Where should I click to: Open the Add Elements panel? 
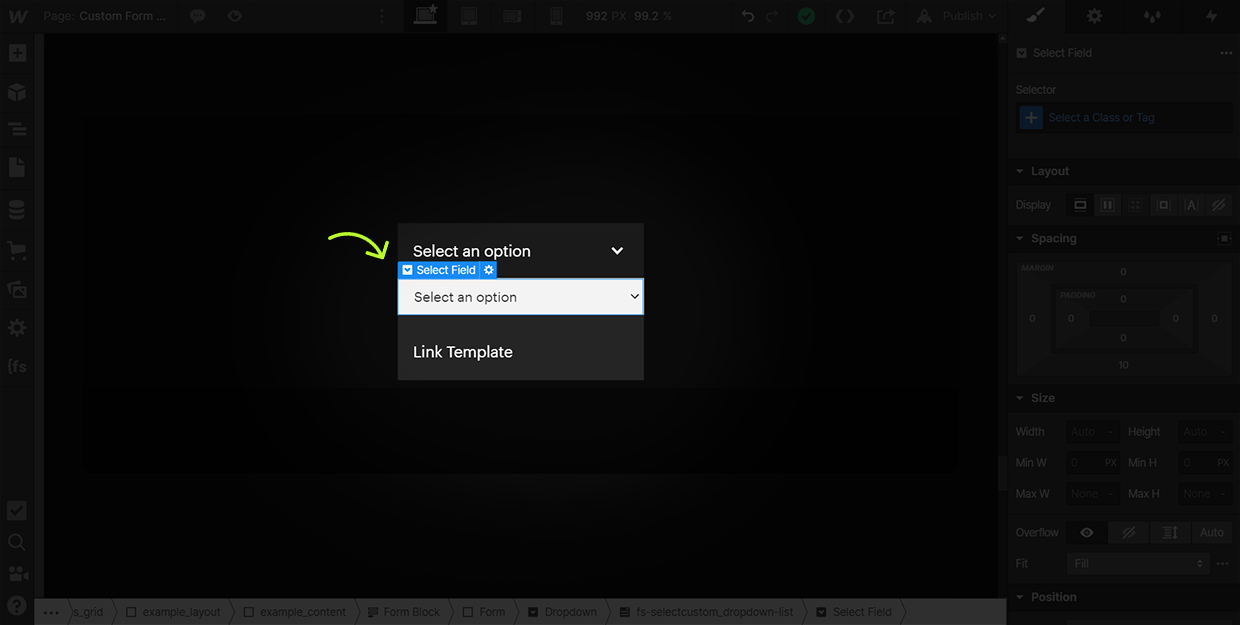click(x=17, y=54)
